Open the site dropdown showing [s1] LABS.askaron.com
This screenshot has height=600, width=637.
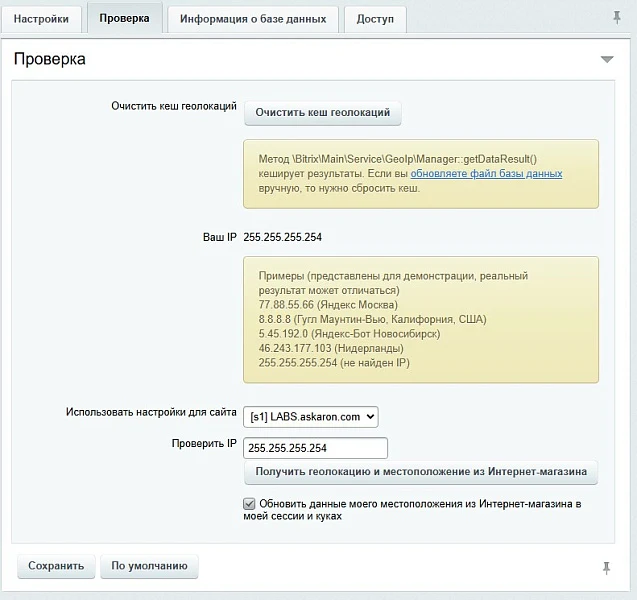pyautogui.click(x=311, y=417)
